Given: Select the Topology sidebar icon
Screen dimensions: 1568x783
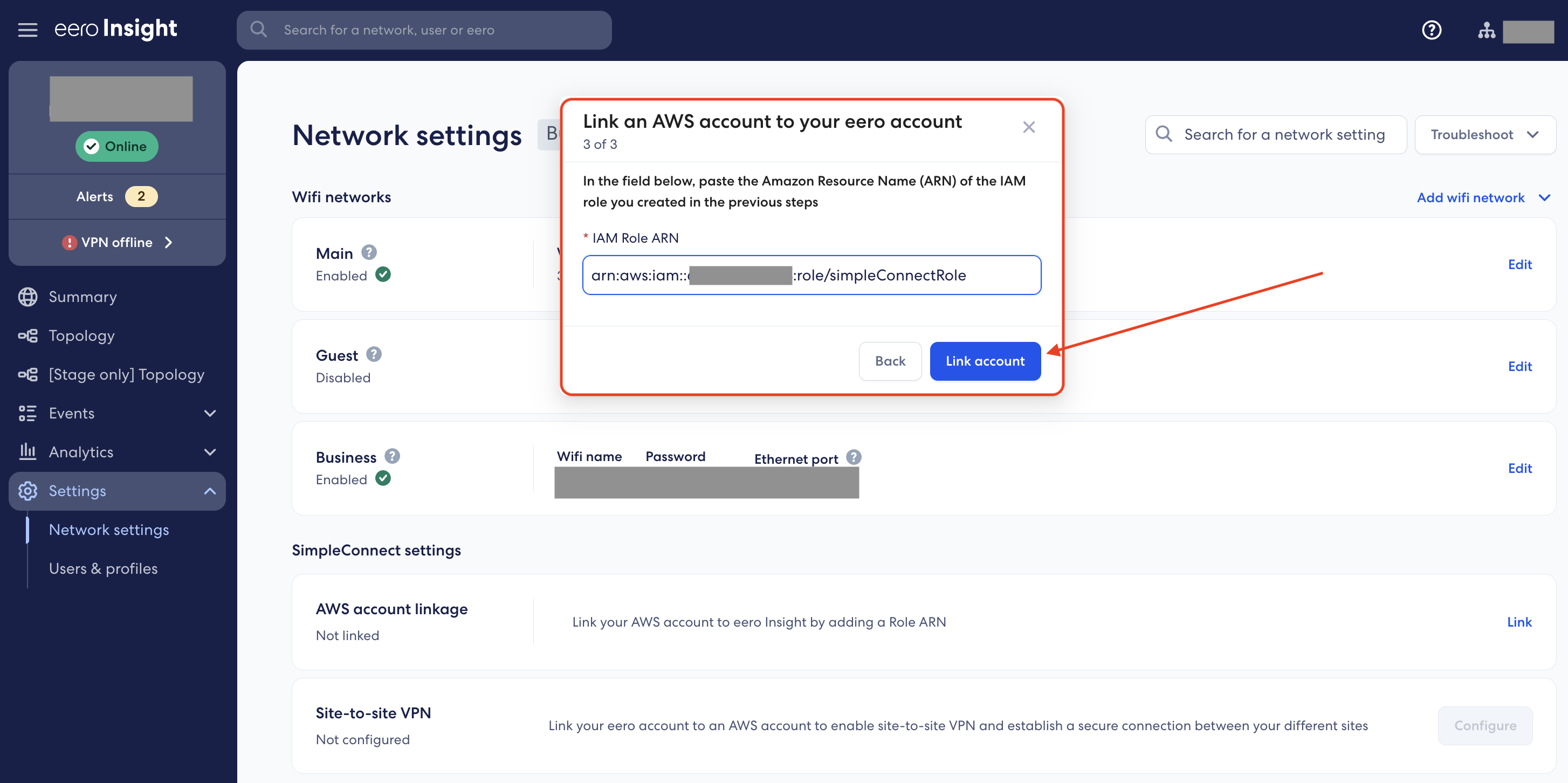Looking at the screenshot, I should [27, 335].
